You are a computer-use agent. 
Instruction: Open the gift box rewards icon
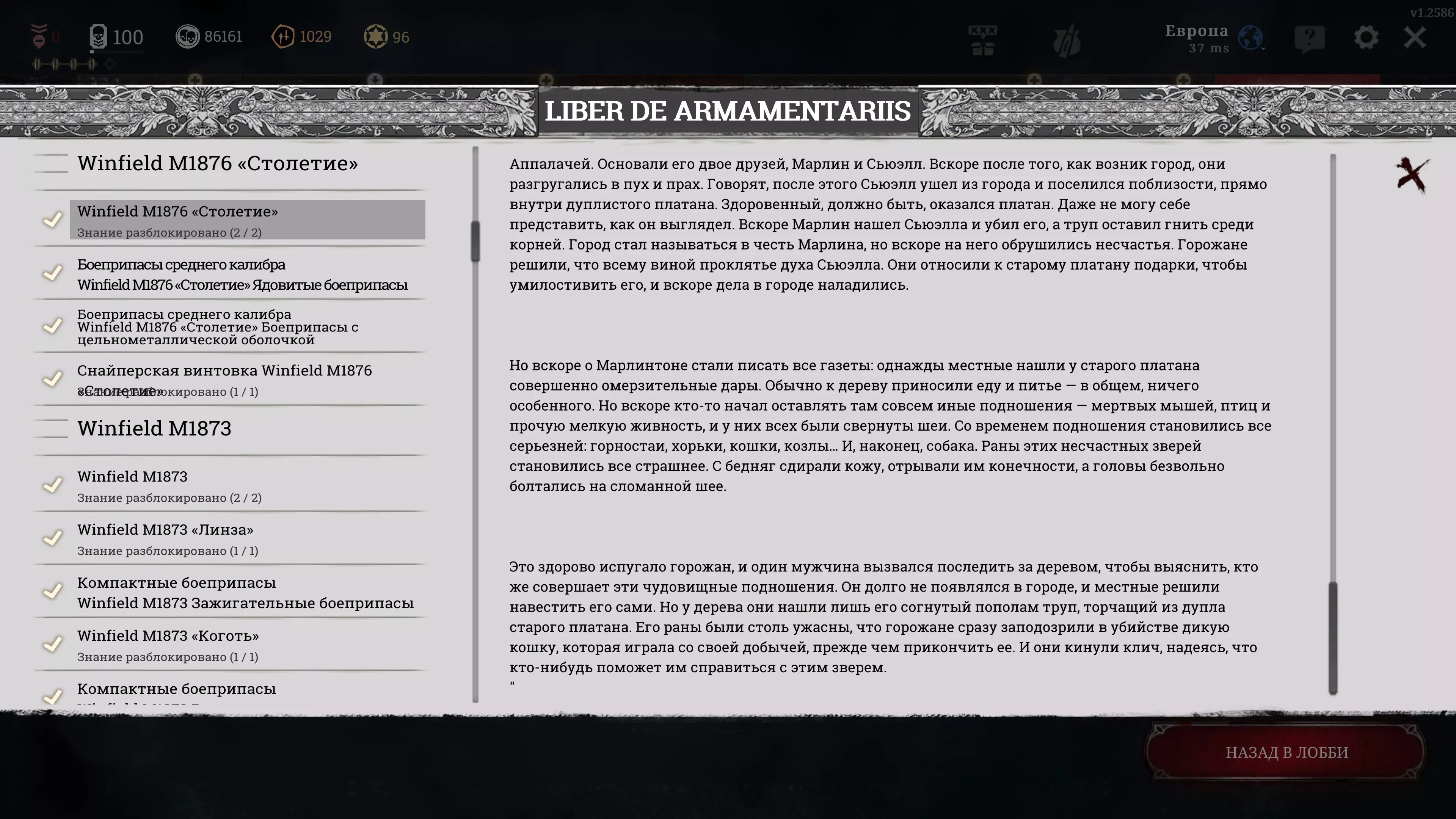tap(982, 39)
